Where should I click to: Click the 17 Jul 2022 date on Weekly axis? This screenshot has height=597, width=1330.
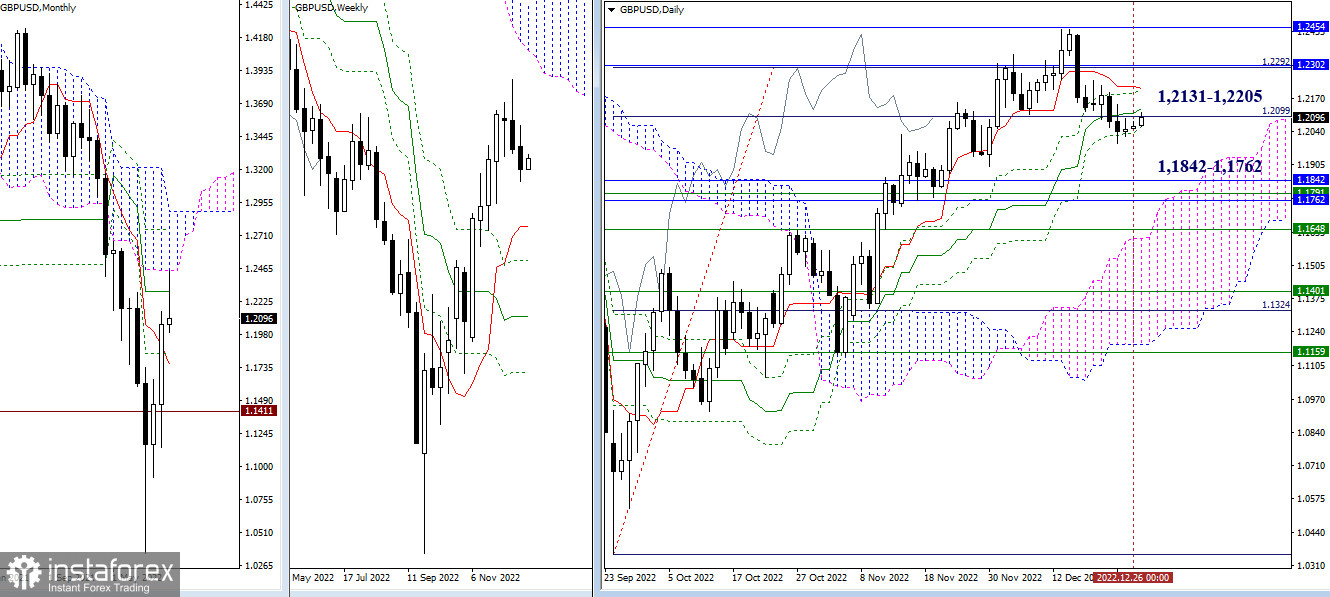pyautogui.click(x=367, y=578)
